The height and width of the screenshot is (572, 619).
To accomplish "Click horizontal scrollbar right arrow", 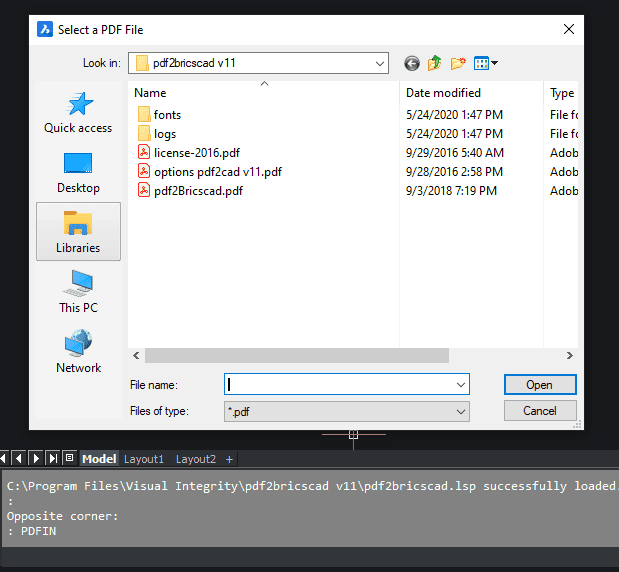I will (x=569, y=356).
